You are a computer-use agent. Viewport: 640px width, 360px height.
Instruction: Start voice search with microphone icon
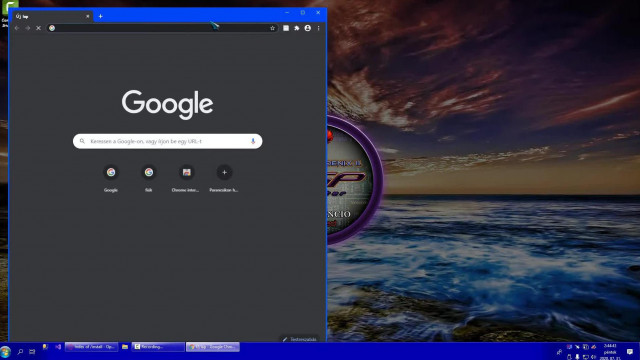click(253, 141)
